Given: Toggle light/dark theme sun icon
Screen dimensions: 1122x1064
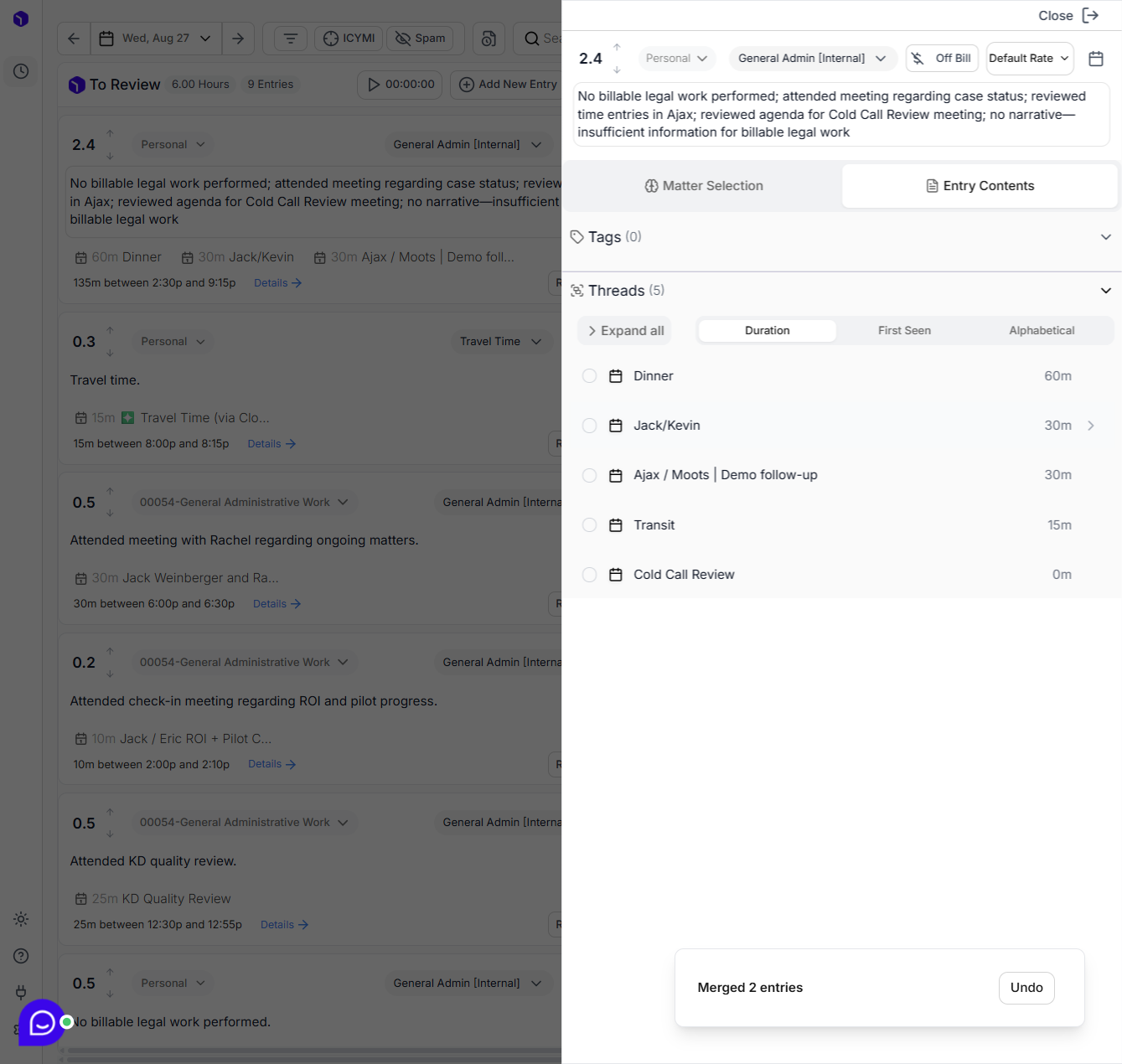Looking at the screenshot, I should (21, 919).
